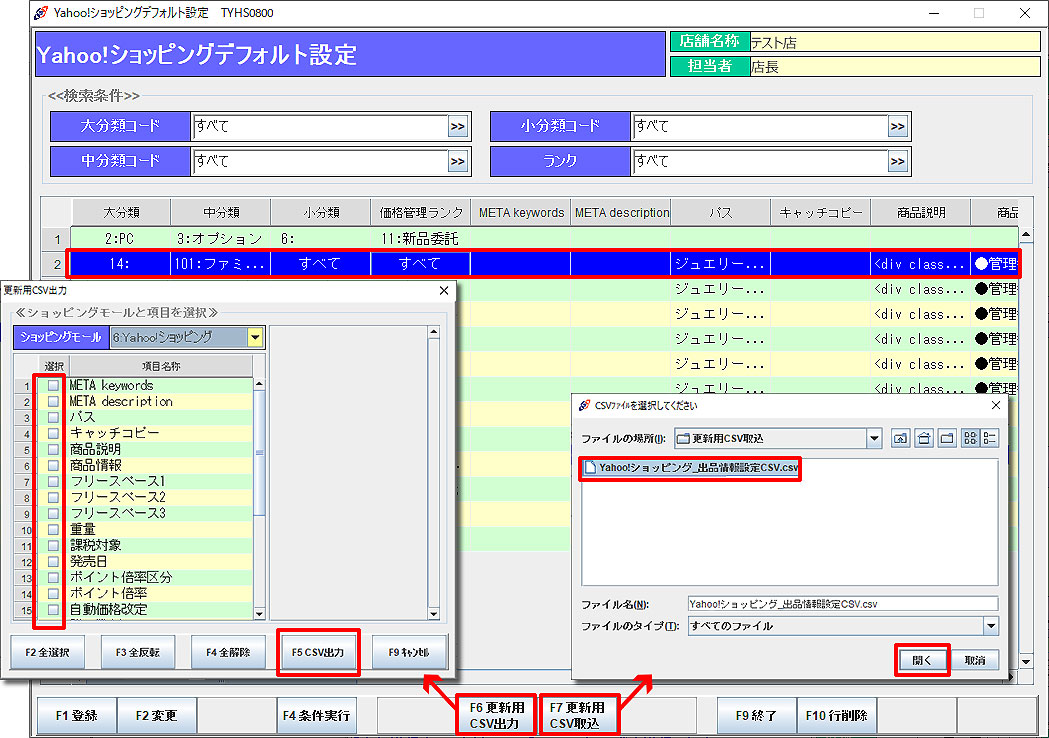The image size is (1049, 738).
Task: Open 大分類コード lookup with >> button
Action: [x=457, y=127]
